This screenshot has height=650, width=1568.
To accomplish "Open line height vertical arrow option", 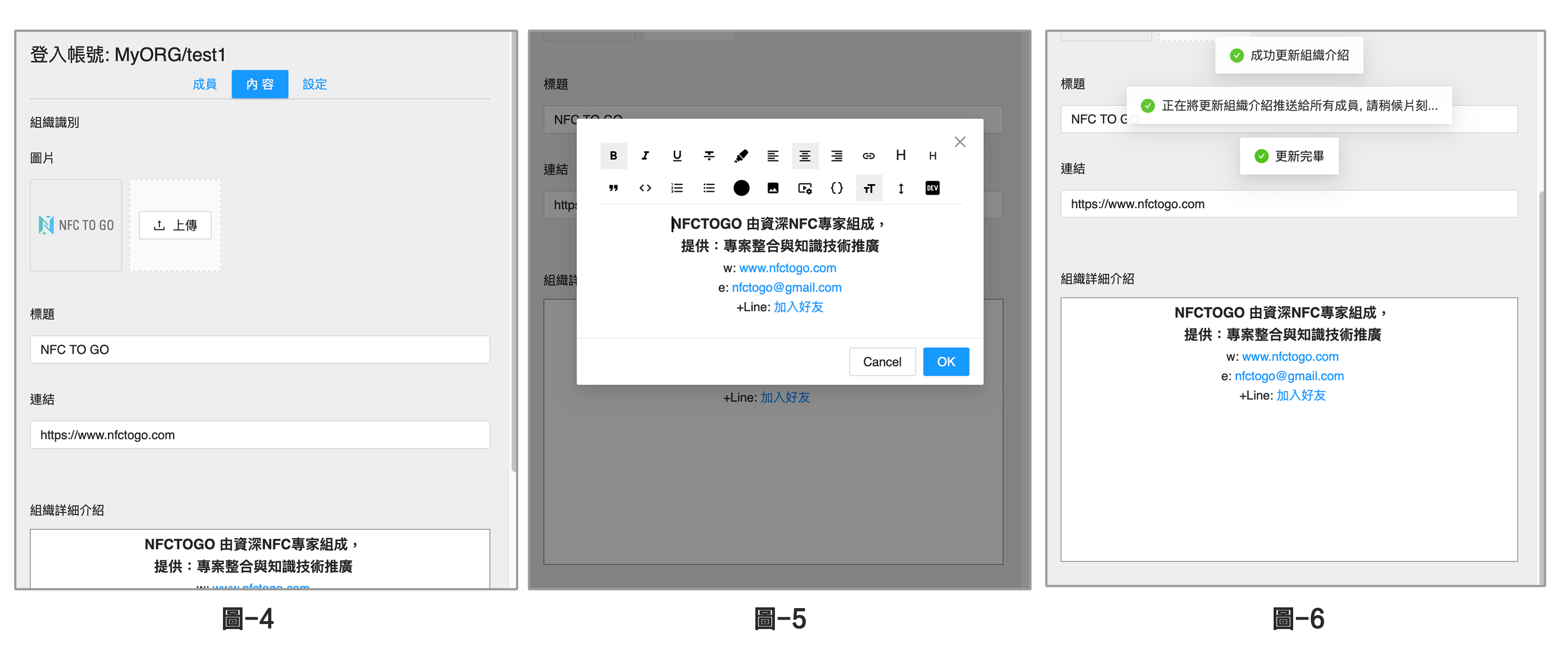I will pyautogui.click(x=900, y=188).
